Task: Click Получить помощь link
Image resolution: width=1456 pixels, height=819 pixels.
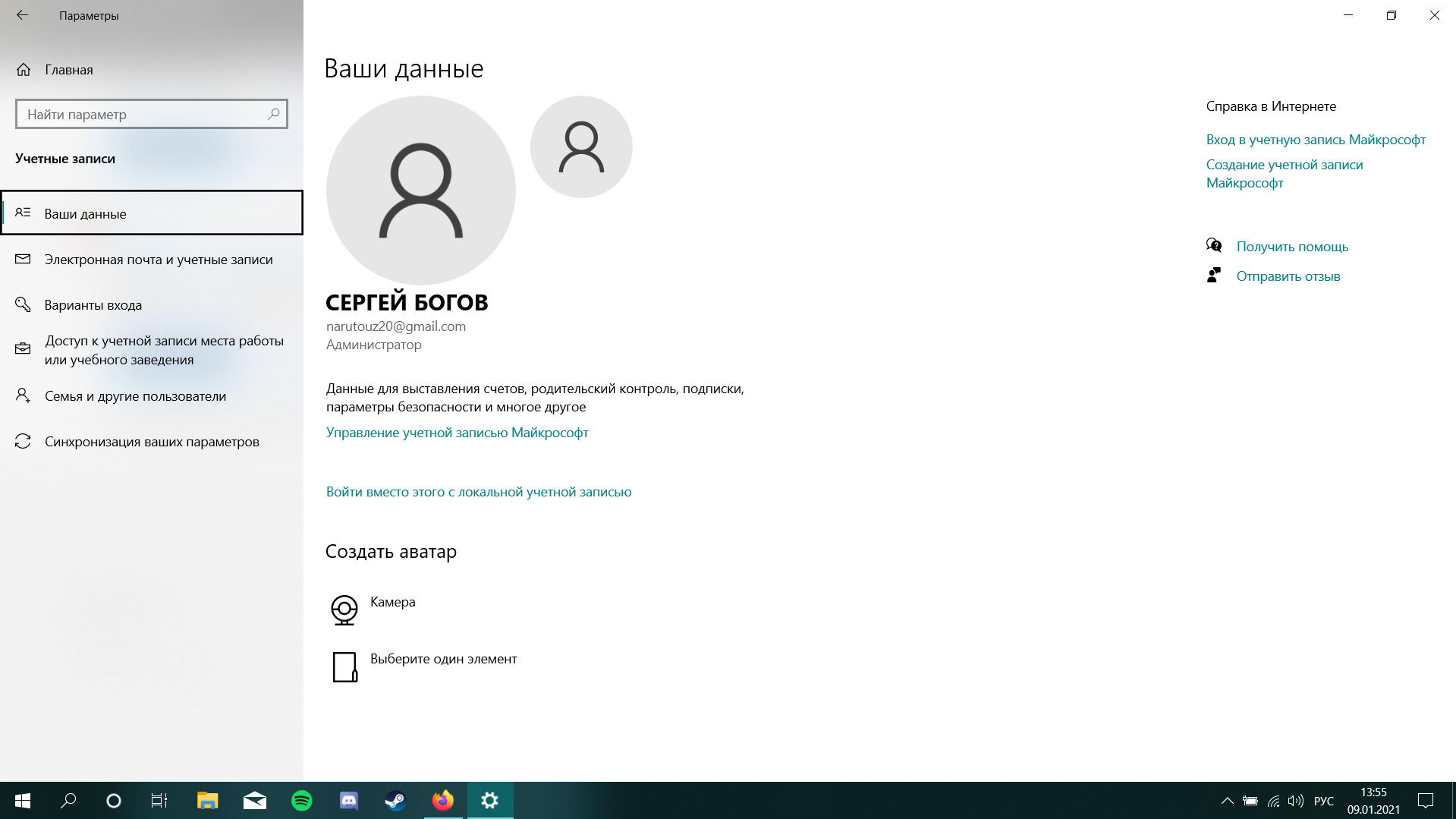Action: click(1292, 247)
